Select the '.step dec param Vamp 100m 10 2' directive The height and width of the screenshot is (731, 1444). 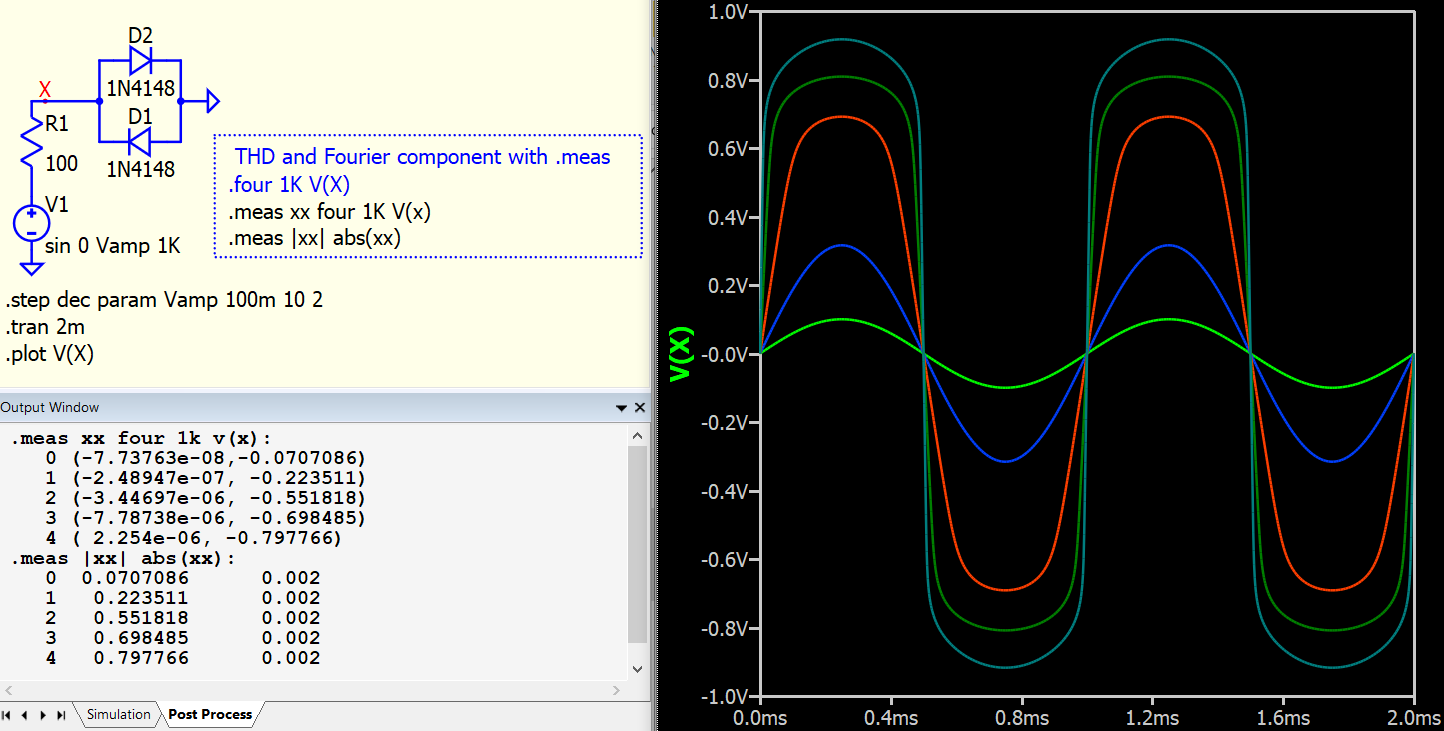[x=165, y=301]
